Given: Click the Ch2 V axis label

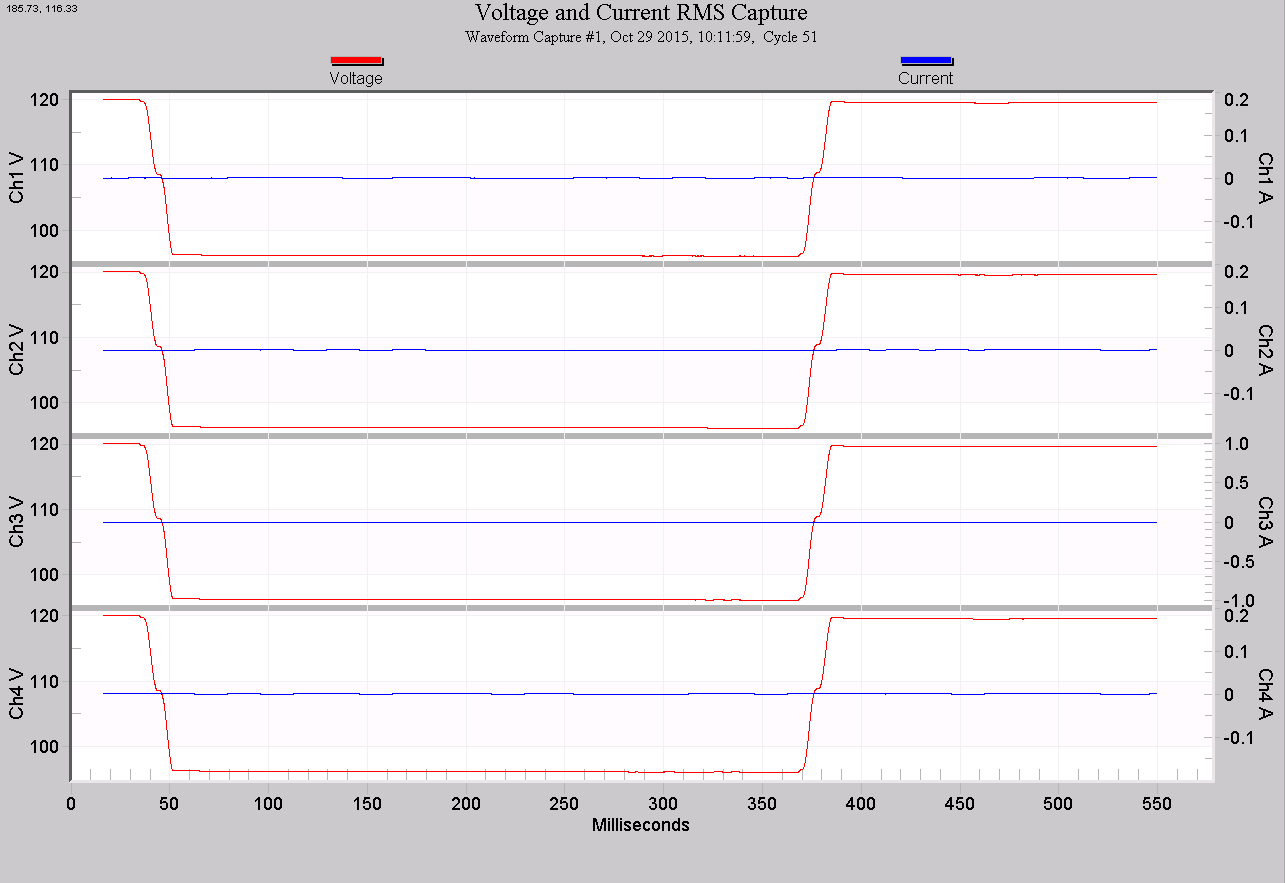Looking at the screenshot, I should [x=20, y=349].
